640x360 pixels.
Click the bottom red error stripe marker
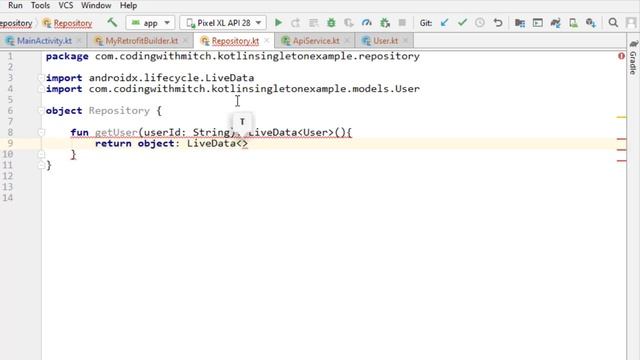click(621, 161)
